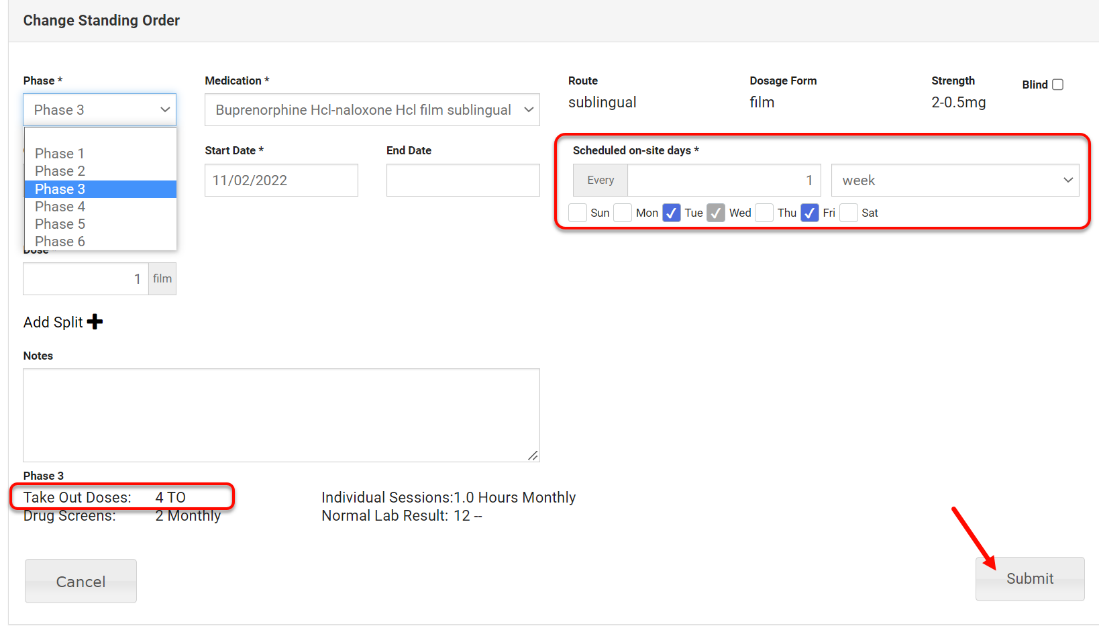The height and width of the screenshot is (626, 1099).
Task: Click the Start Date field
Action: coord(281,181)
